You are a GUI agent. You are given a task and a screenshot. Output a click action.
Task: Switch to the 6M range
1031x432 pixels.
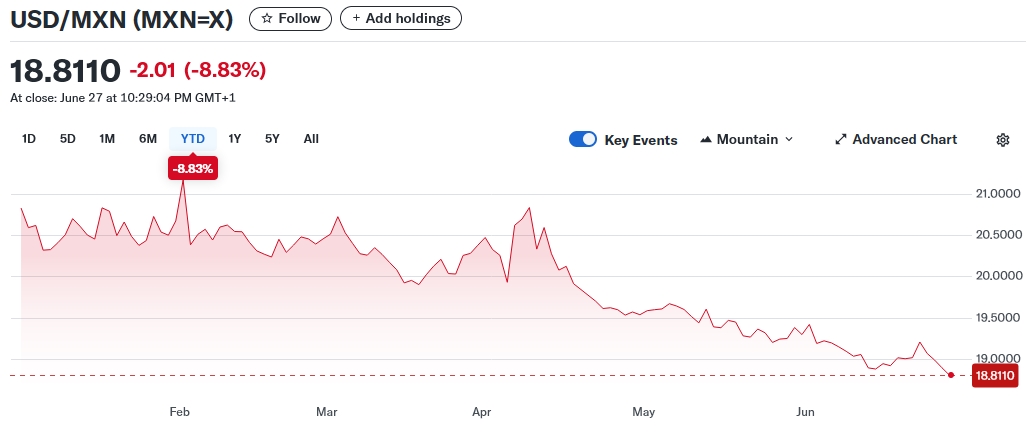pos(147,139)
